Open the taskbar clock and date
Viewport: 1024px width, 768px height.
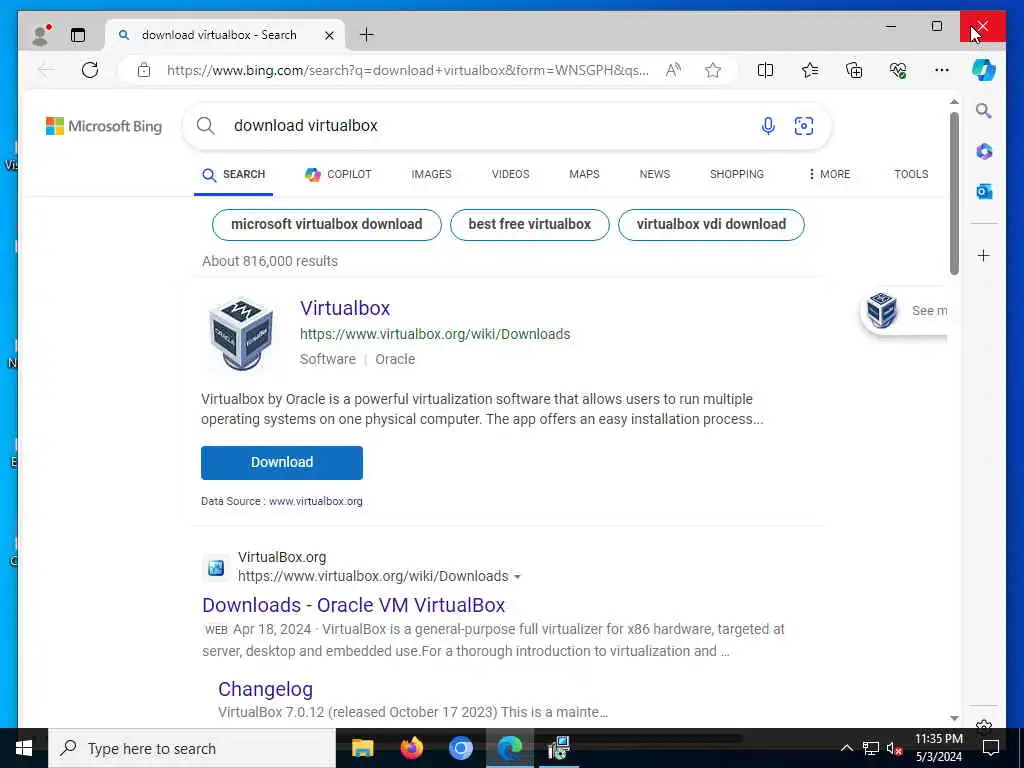pos(938,748)
